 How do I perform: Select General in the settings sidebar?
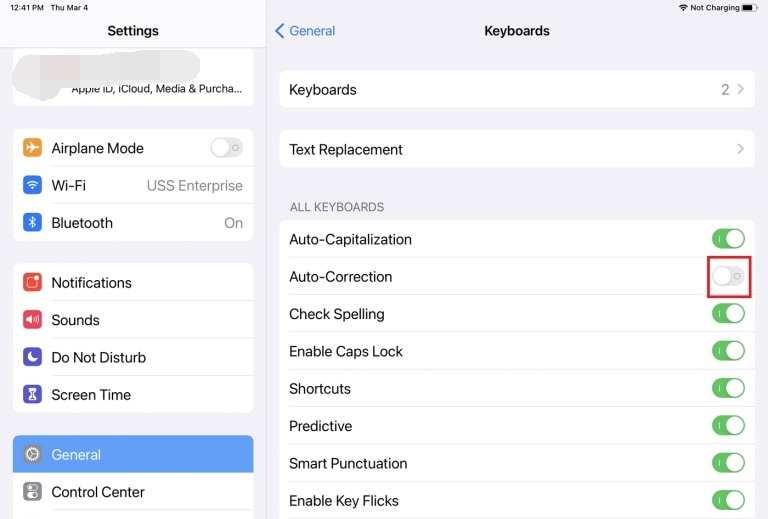coord(133,454)
